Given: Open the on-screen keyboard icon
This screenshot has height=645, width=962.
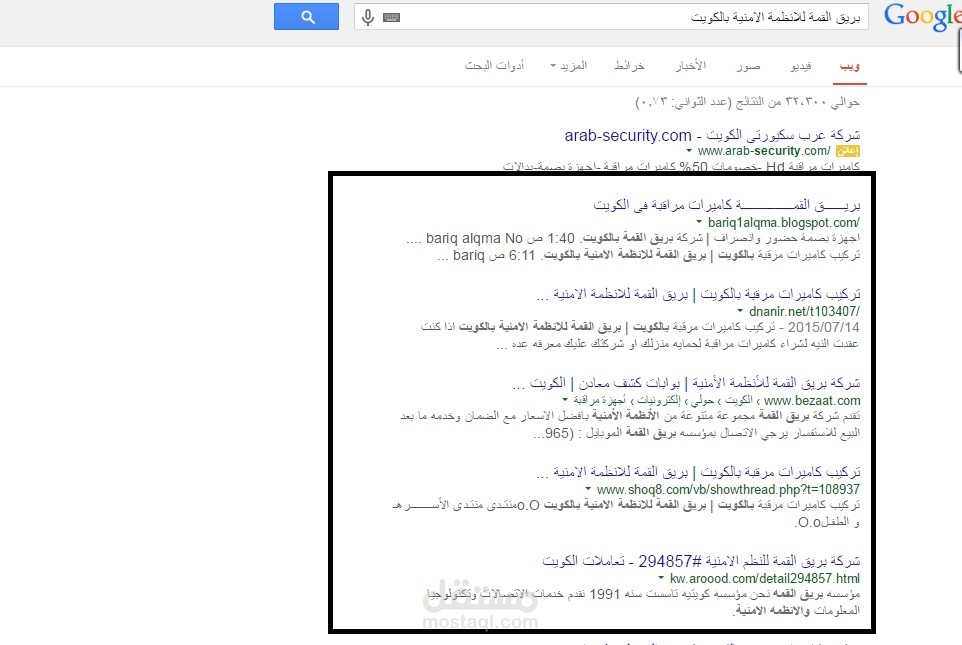Looking at the screenshot, I should [391, 17].
